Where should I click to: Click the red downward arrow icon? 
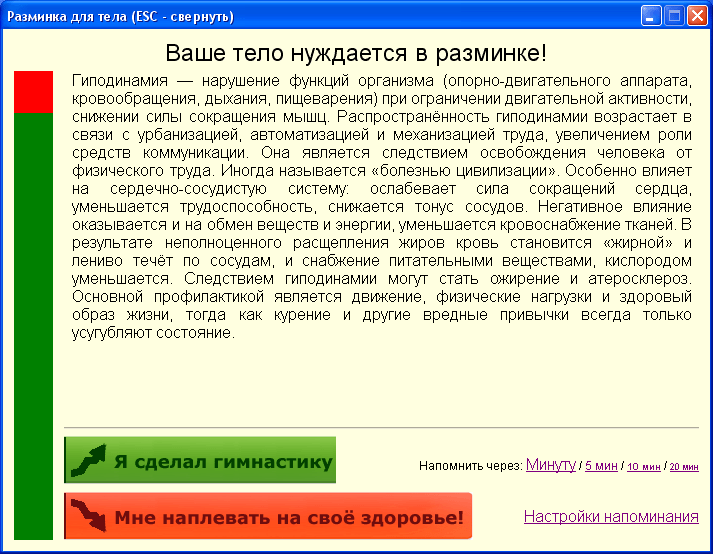pos(88,517)
